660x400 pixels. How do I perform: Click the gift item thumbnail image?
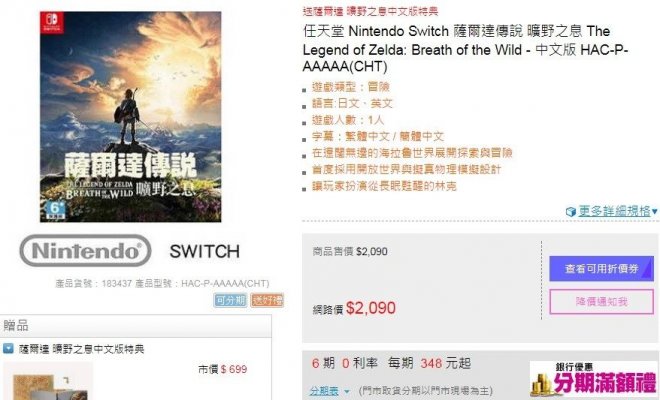tap(48, 381)
